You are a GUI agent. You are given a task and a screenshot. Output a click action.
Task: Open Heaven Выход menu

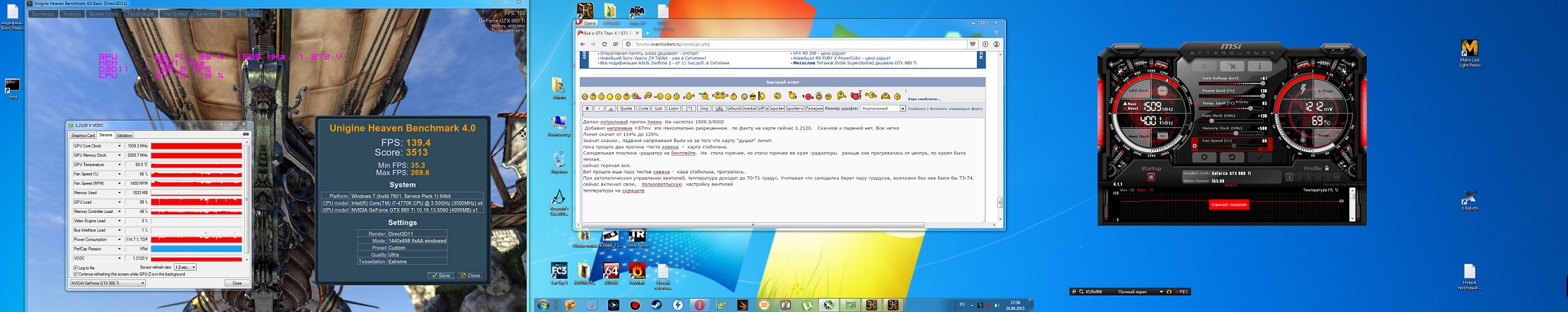click(x=251, y=13)
